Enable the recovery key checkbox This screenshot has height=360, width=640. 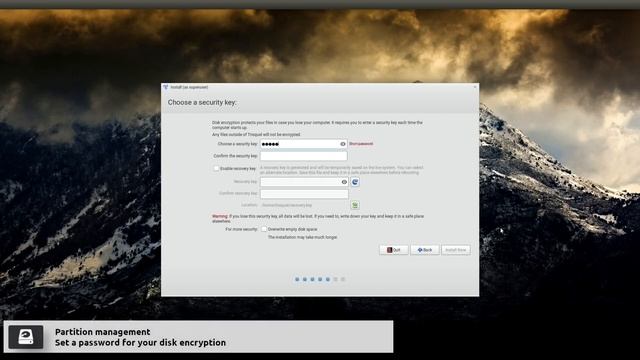[216, 168]
